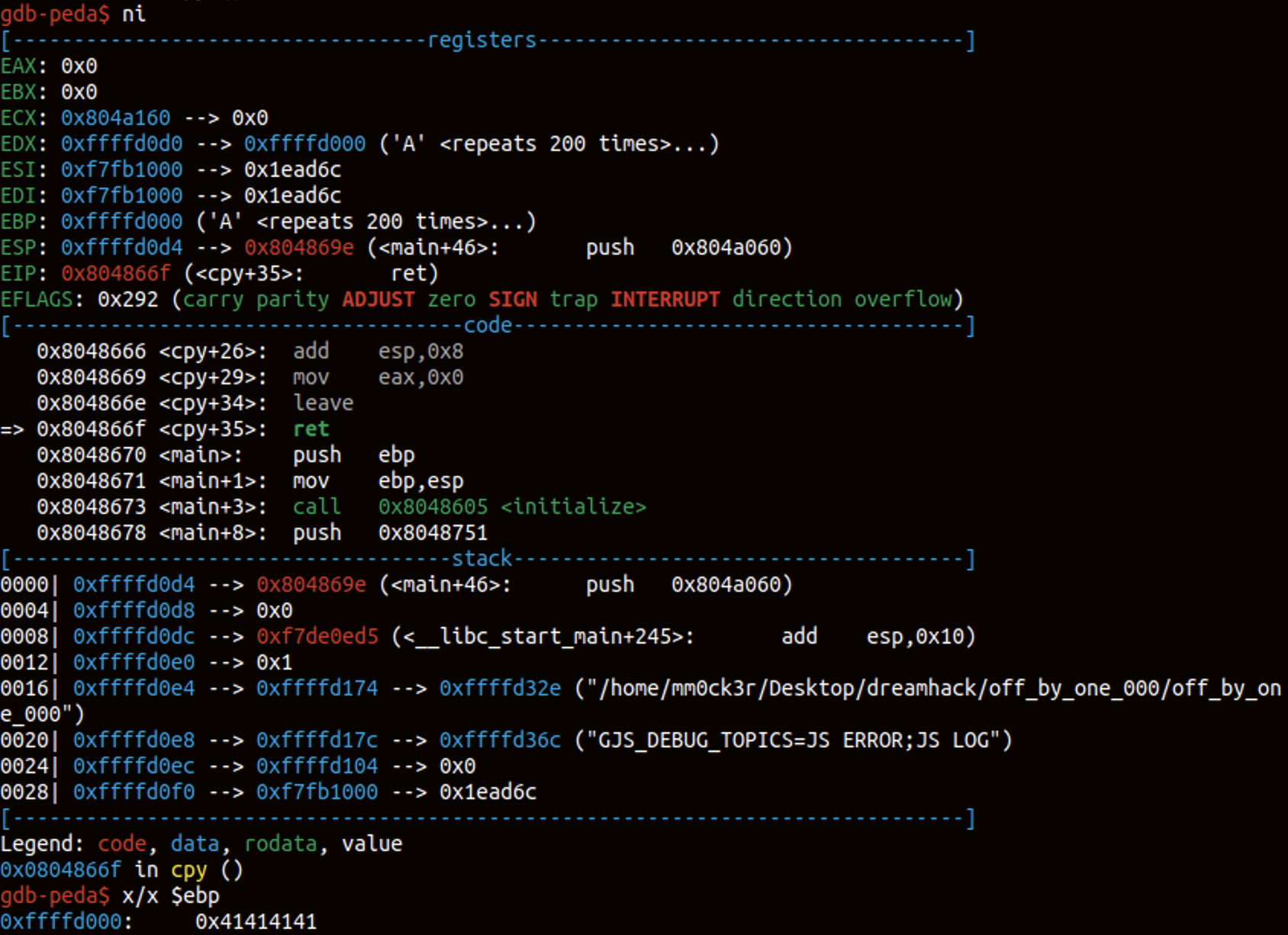Click the stack section header
Screen dimensions: 1288x935
[482, 559]
